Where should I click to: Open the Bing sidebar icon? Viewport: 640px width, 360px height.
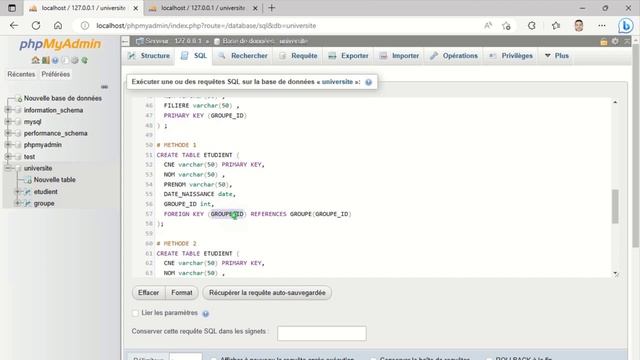click(x=625, y=26)
